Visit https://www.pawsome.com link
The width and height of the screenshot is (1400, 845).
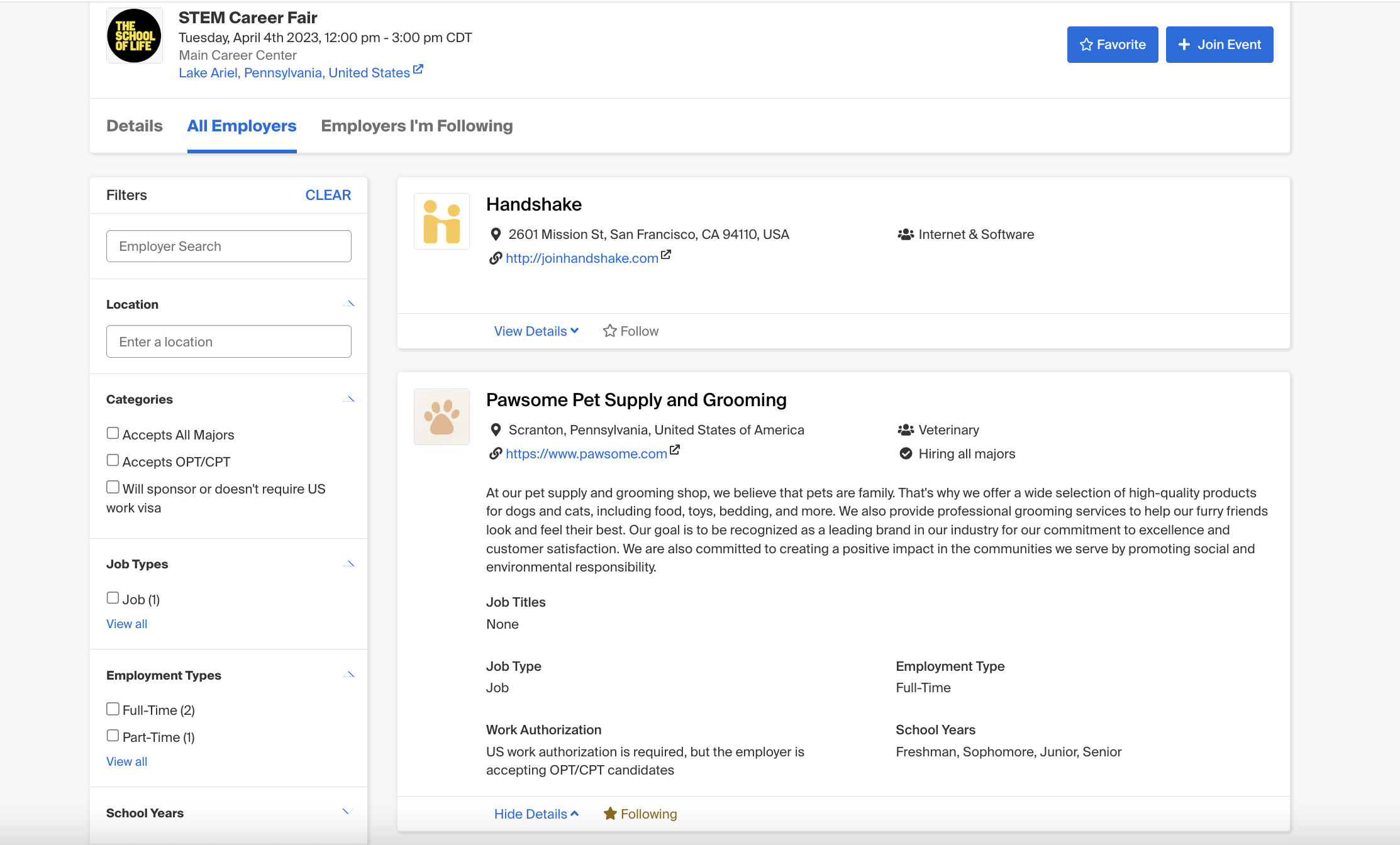point(586,454)
